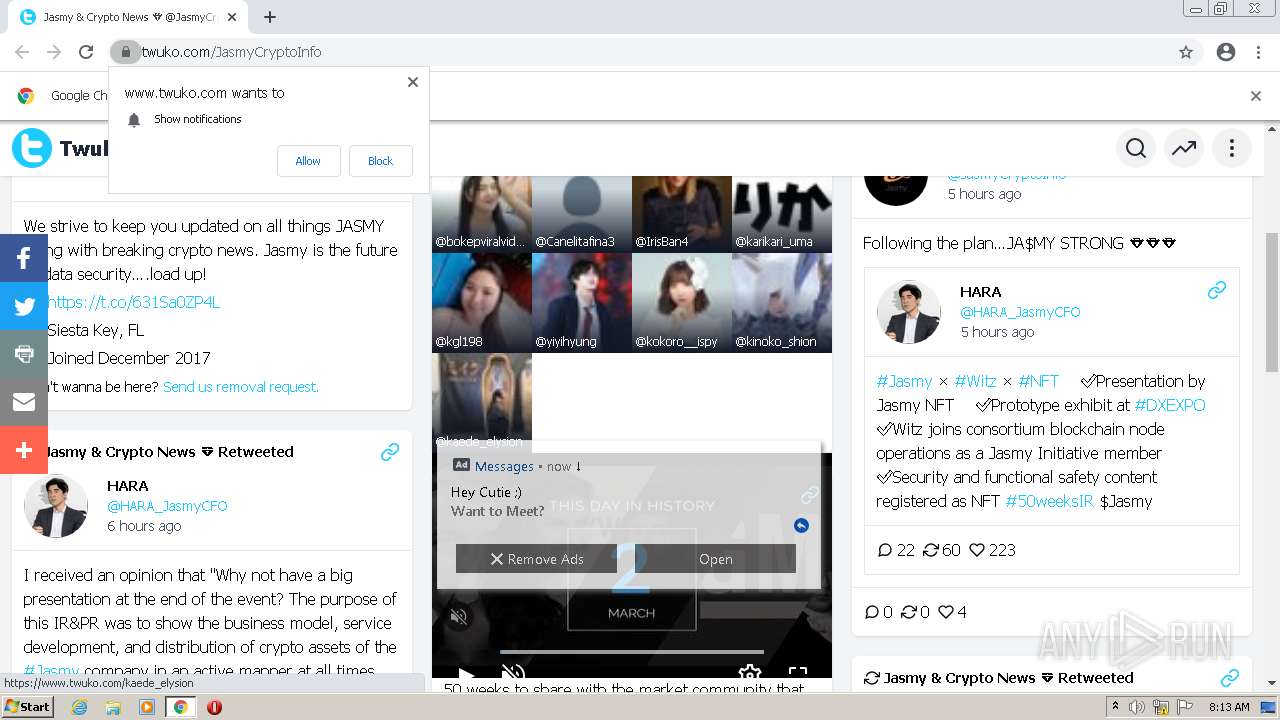Open the search magnifier icon
Image resolution: width=1280 pixels, height=720 pixels.
tap(1136, 148)
